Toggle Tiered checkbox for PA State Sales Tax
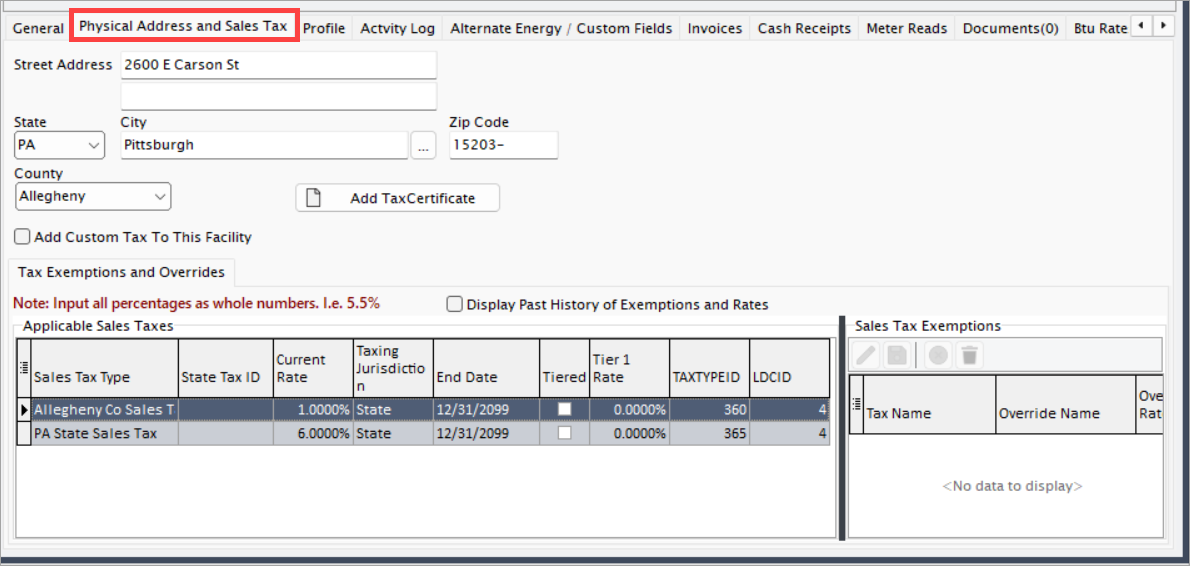Screen dimensions: 1190x566 pos(565,433)
